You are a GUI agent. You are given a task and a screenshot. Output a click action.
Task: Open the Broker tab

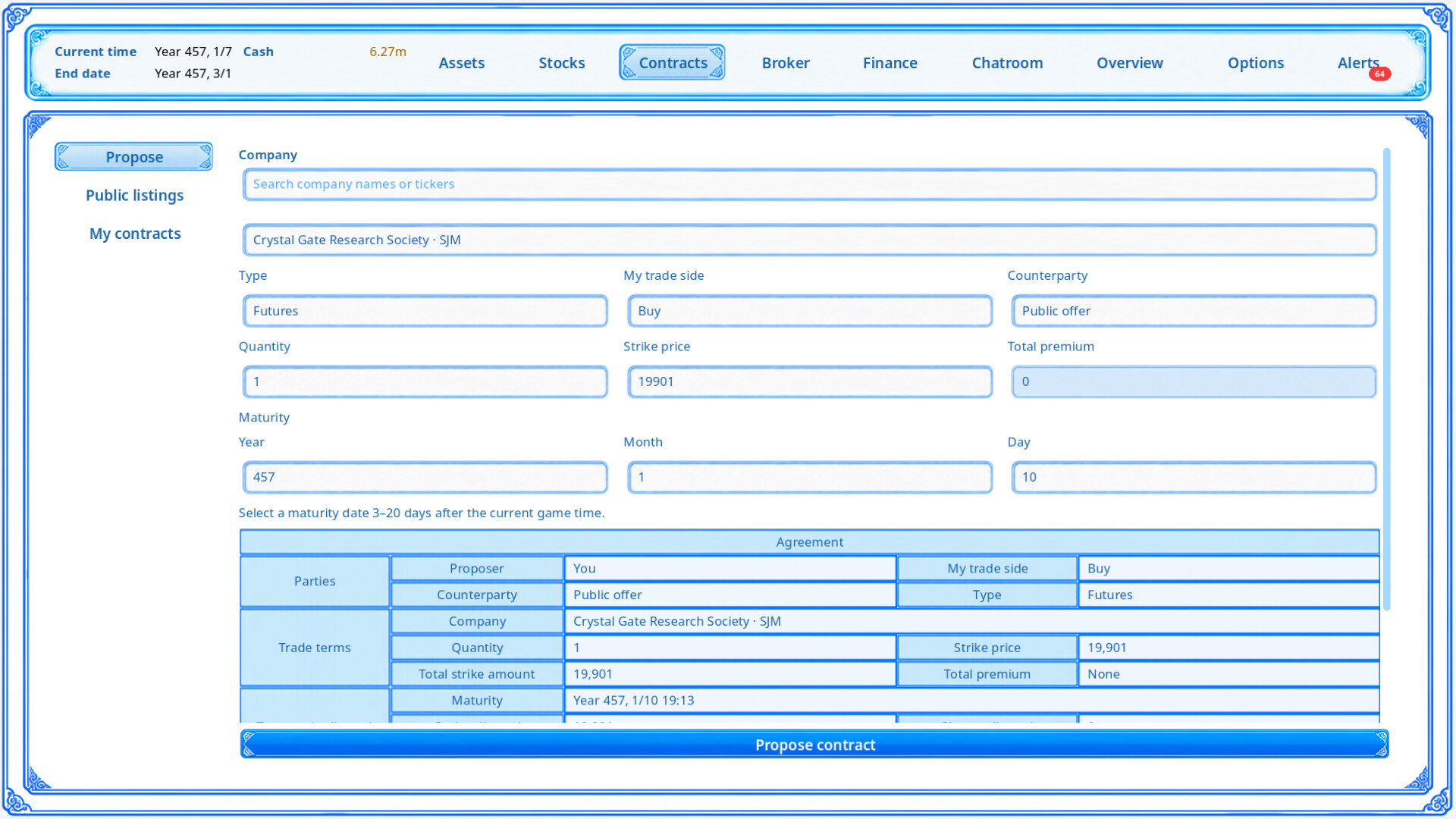786,63
